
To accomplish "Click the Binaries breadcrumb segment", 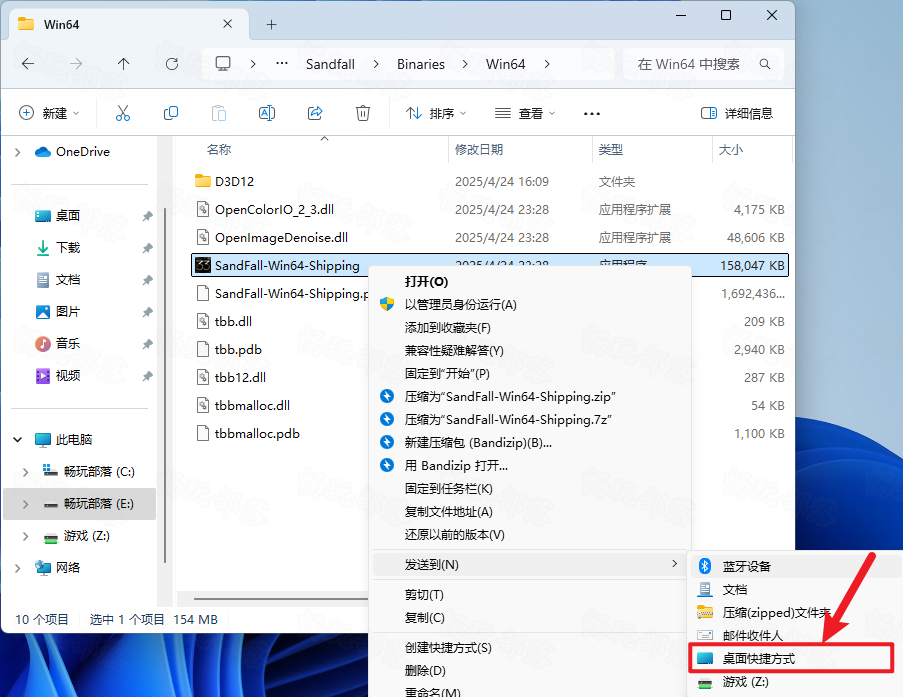I will click(x=420, y=64).
